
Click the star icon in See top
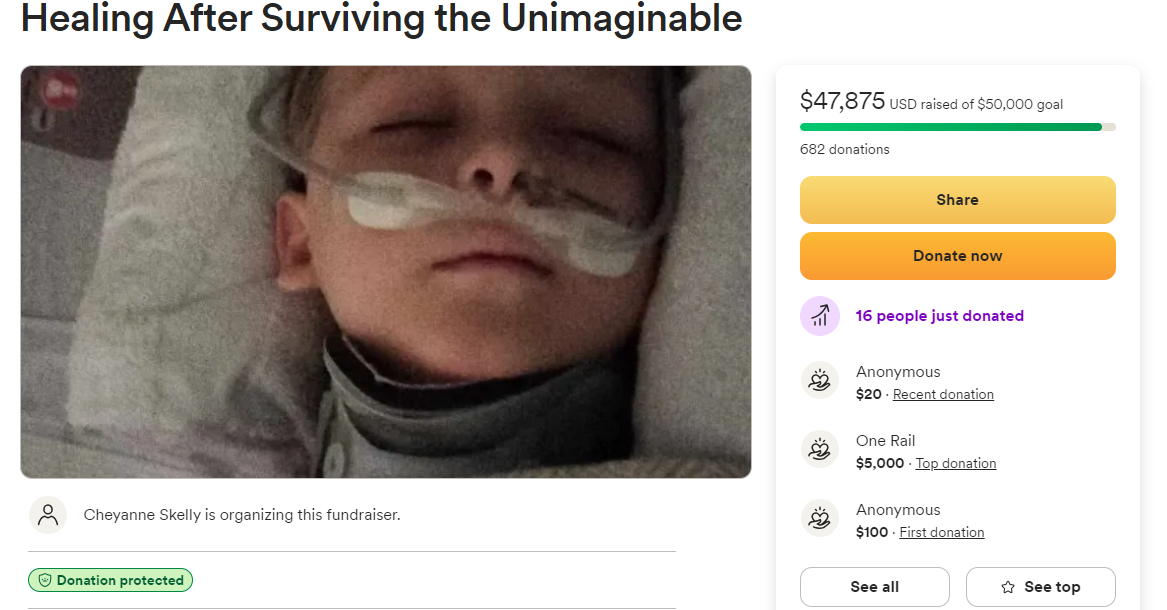pyautogui.click(x=1008, y=587)
